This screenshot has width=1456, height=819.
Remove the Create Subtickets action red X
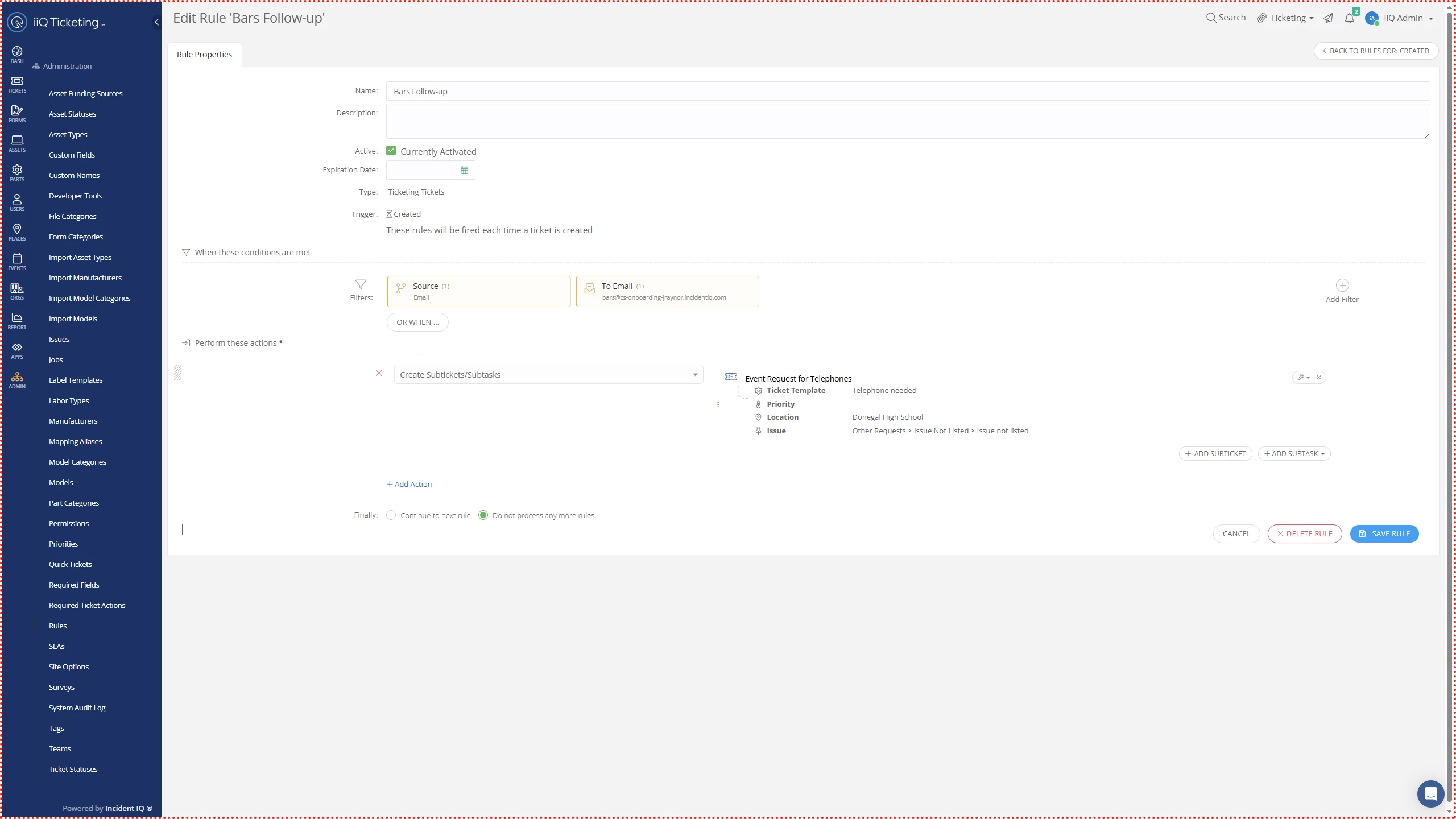tap(379, 374)
